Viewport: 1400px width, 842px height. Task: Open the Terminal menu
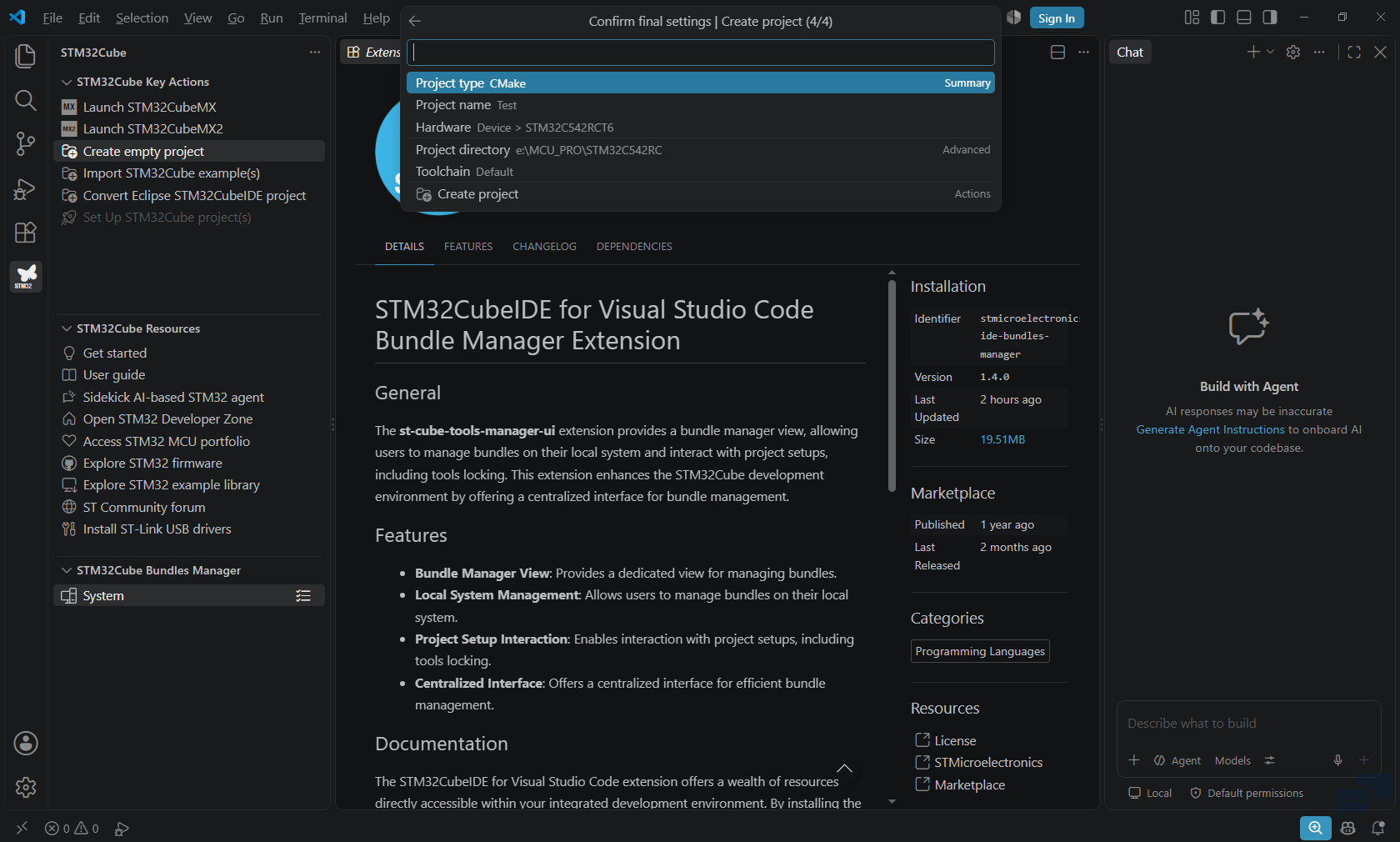(322, 18)
